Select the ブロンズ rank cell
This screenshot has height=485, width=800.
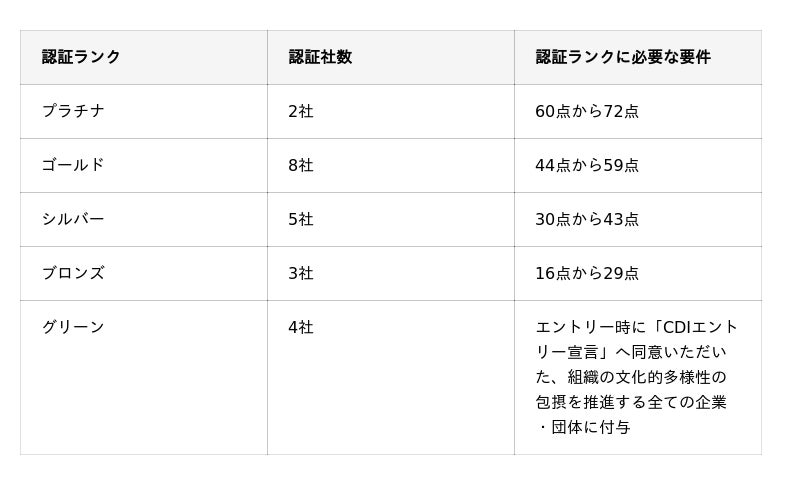pyautogui.click(x=73, y=273)
